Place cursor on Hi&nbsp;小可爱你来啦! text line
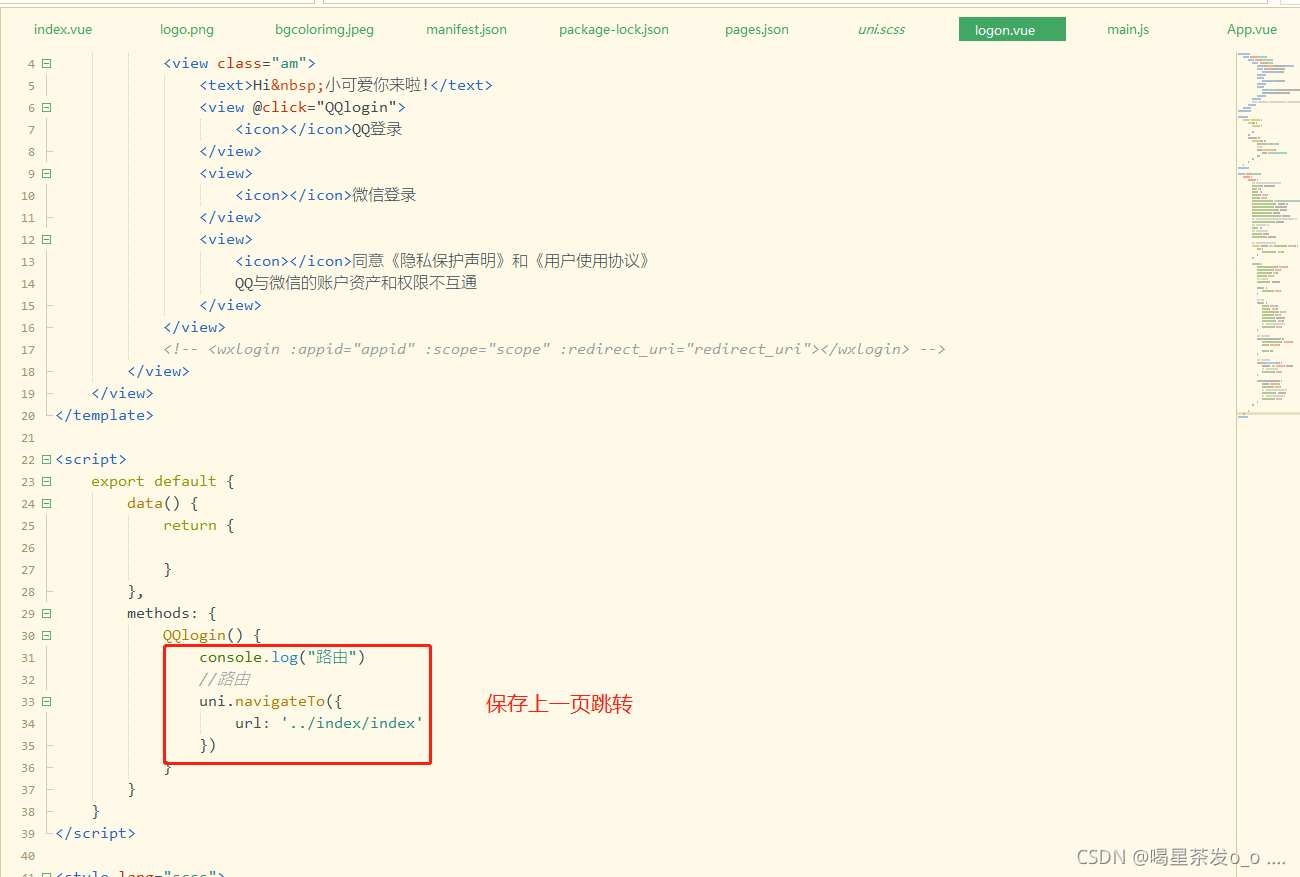This screenshot has height=877, width=1300. [346, 85]
